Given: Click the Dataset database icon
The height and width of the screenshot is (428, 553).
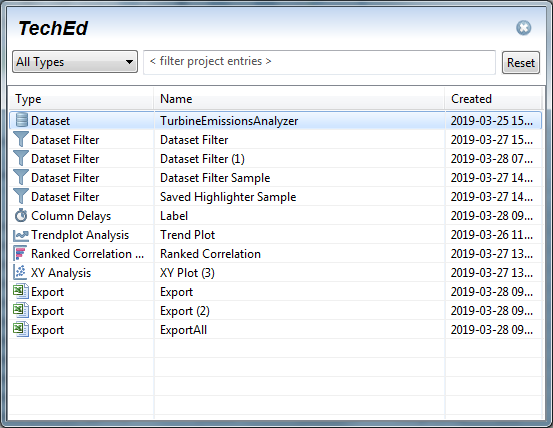Looking at the screenshot, I should [x=22, y=120].
